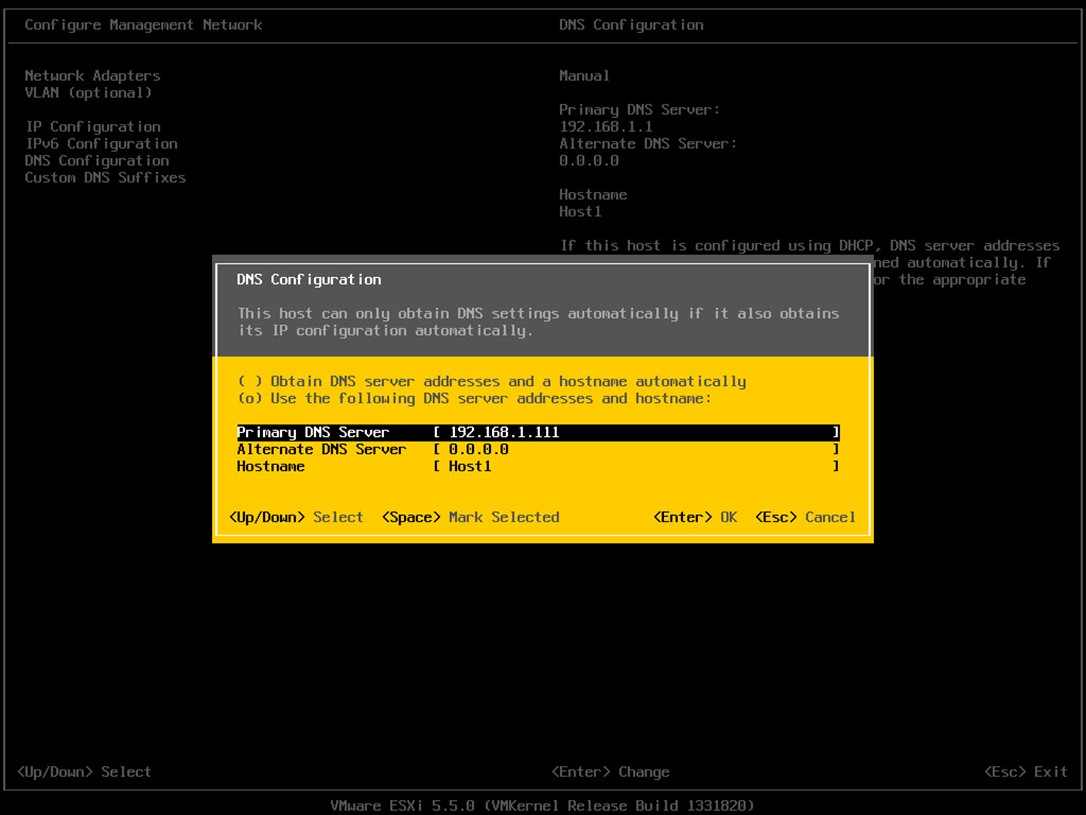Click the 192.168.1.1 primary DNS value
Viewport: 1086px width, 815px height.
[x=606, y=127]
